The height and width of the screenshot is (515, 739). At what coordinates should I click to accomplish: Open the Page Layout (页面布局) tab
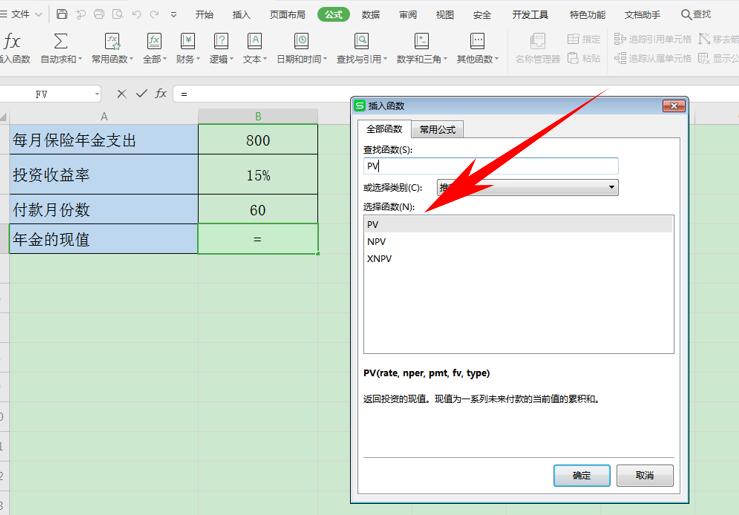[287, 15]
